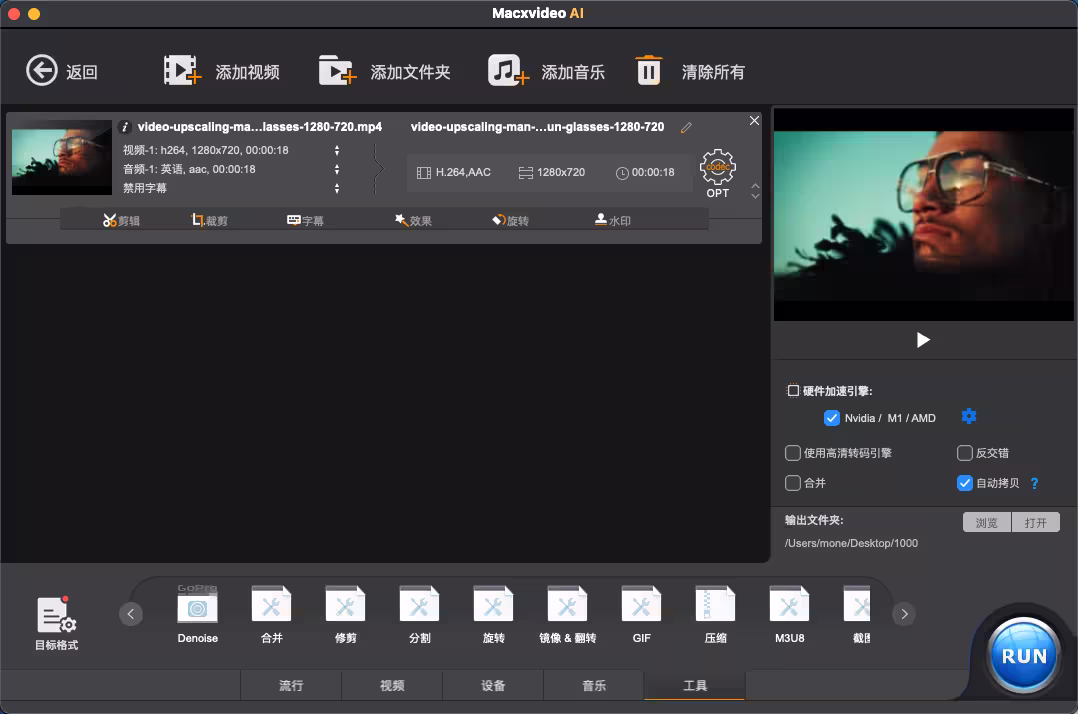This screenshot has height=714, width=1078.
Task: Click the source filename video-upscaling-ma...lasses-1280-720.mp4
Action: [x=260, y=127]
